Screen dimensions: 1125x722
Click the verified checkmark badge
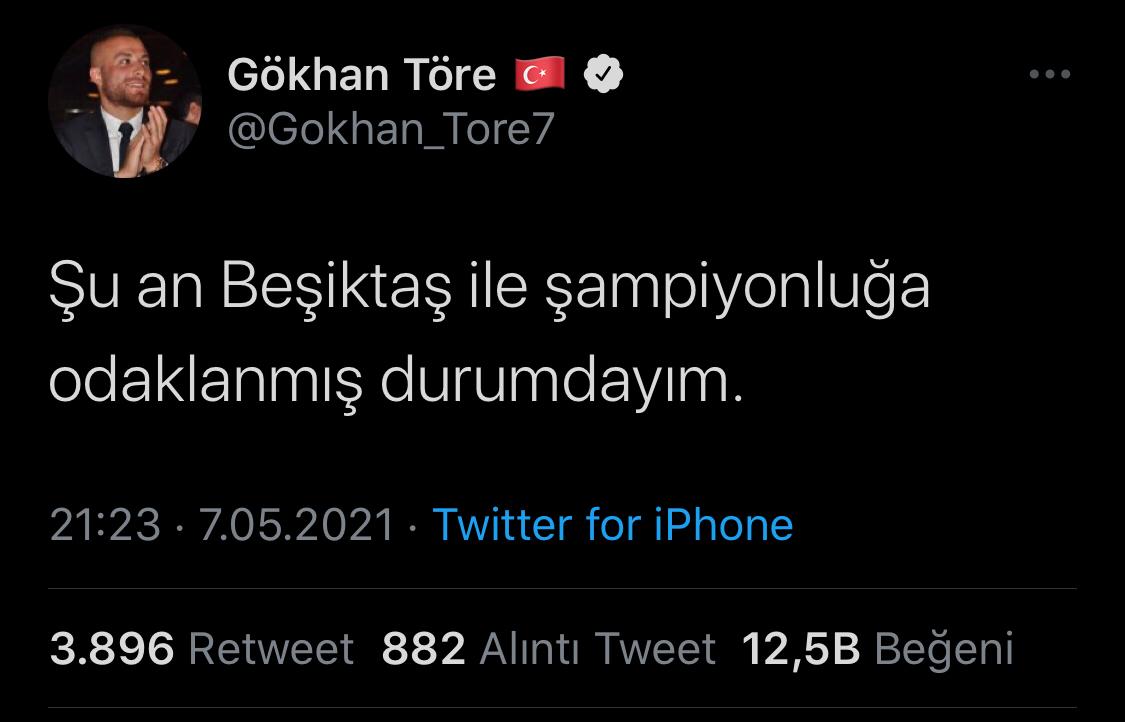tap(603, 75)
